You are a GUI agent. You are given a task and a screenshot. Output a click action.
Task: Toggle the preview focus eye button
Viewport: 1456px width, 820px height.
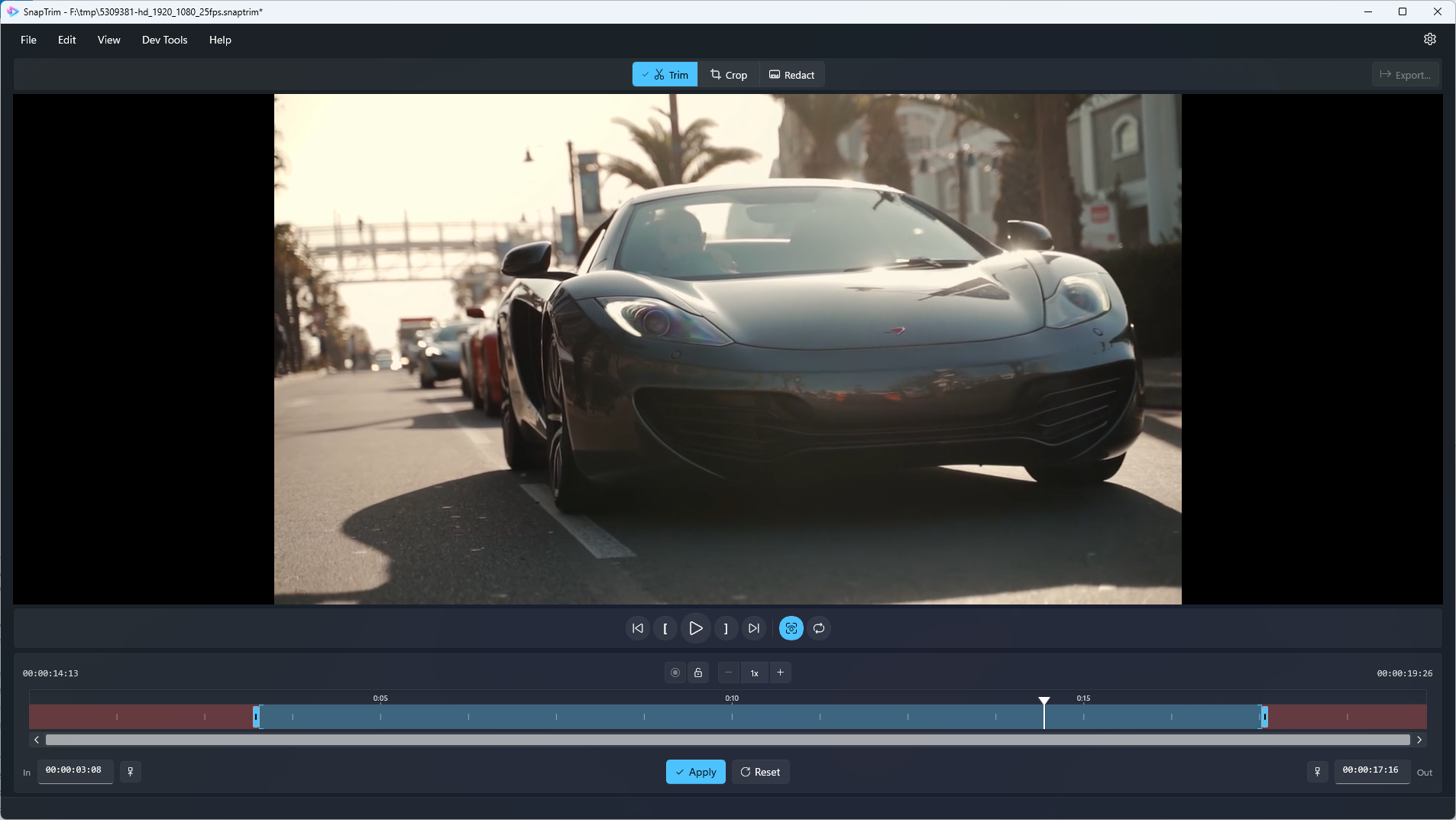click(791, 628)
